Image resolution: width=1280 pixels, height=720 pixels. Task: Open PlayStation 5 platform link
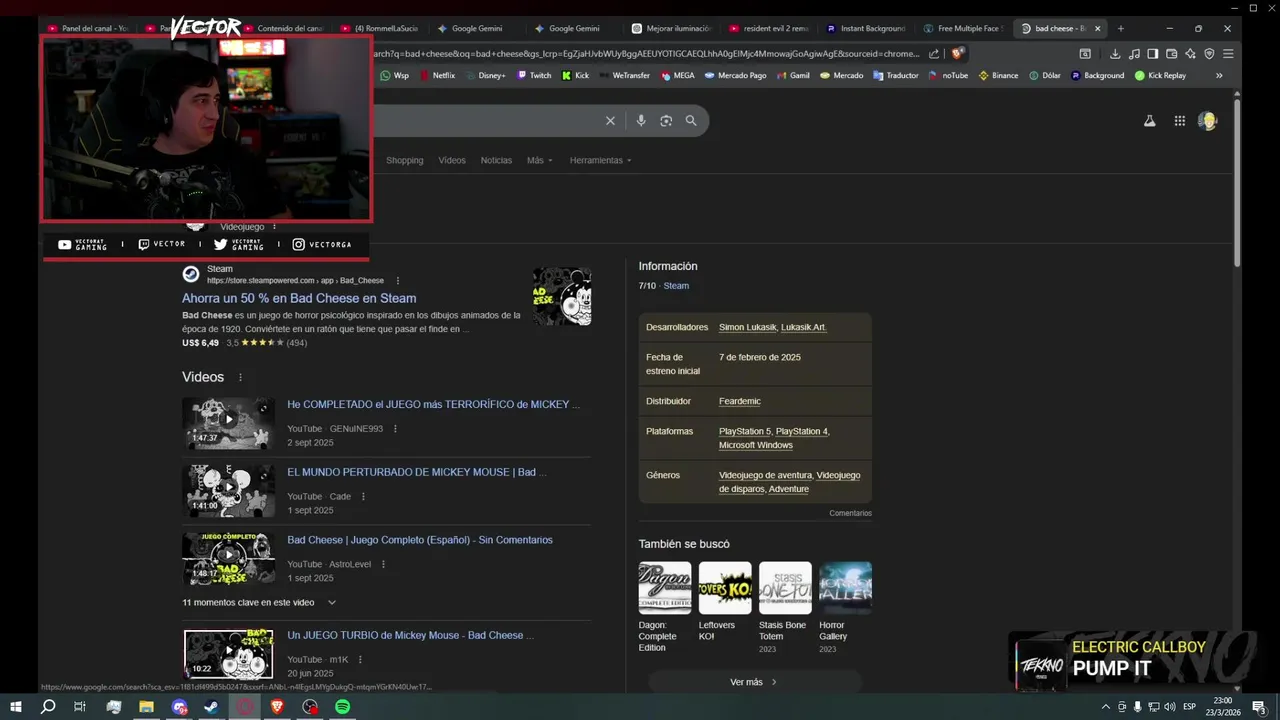tap(745, 431)
